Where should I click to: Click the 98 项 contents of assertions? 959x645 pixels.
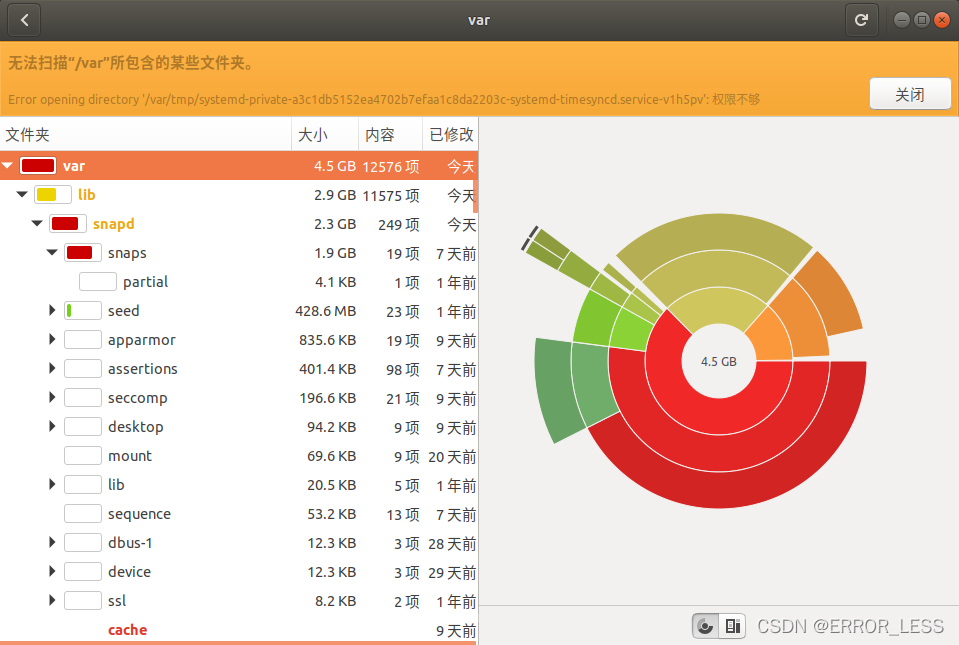402,369
